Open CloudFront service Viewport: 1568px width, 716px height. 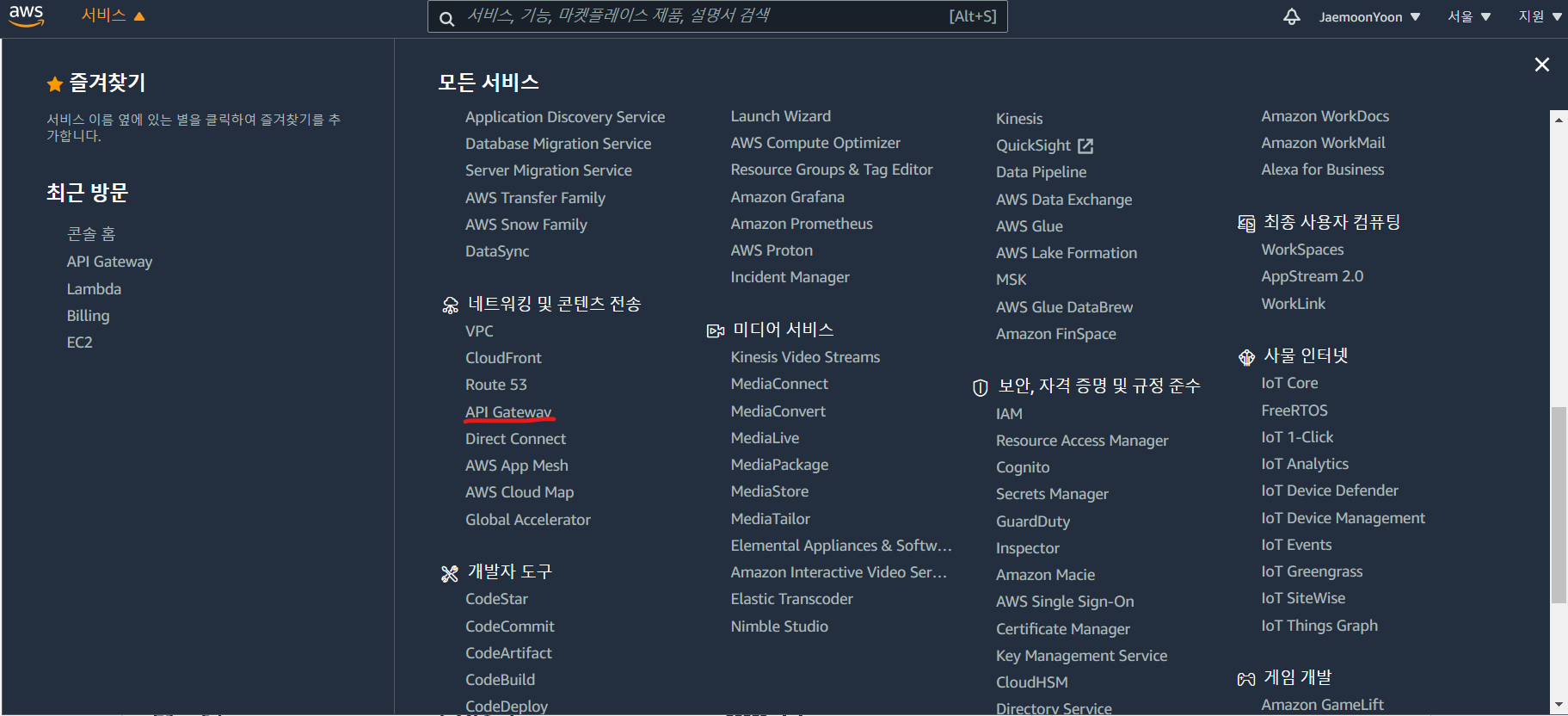[x=503, y=358]
